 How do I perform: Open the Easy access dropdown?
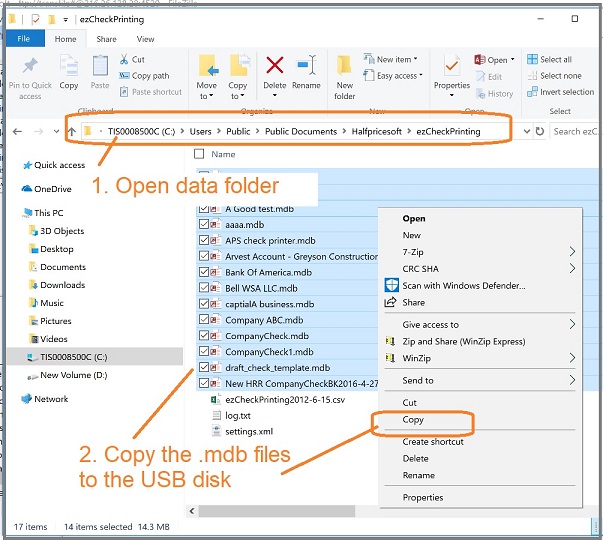(398, 76)
